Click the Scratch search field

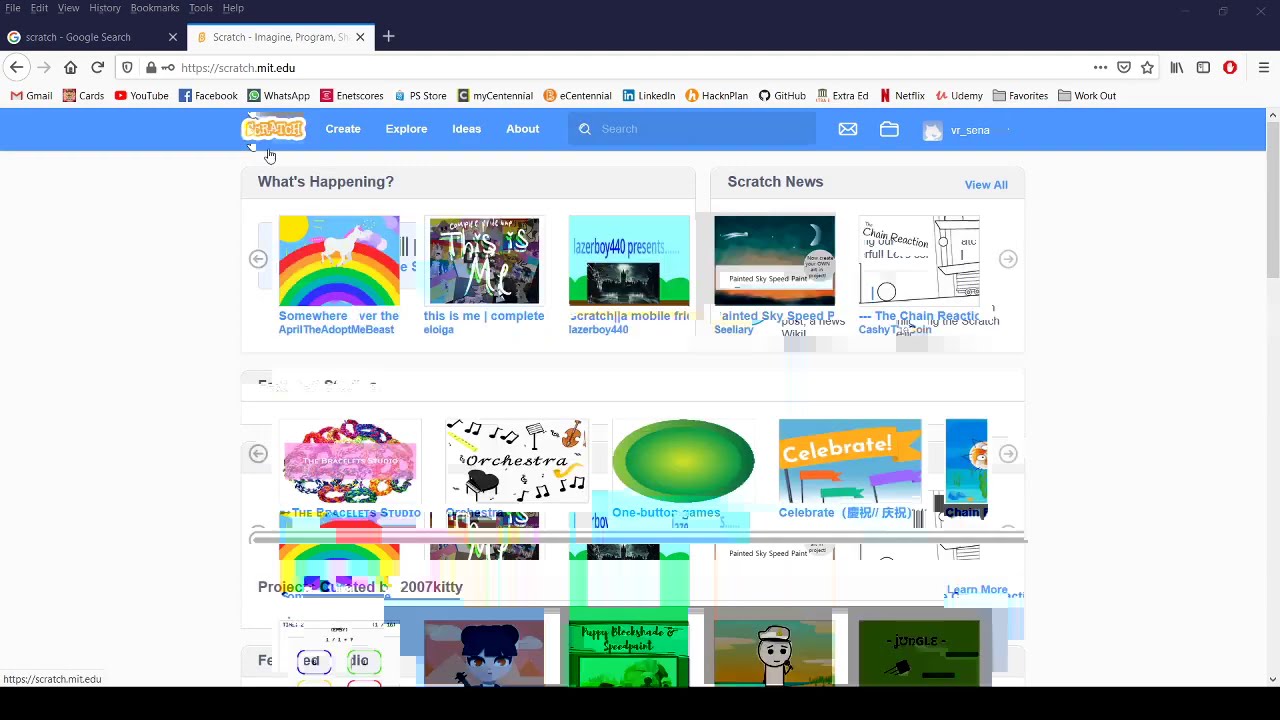coord(692,129)
